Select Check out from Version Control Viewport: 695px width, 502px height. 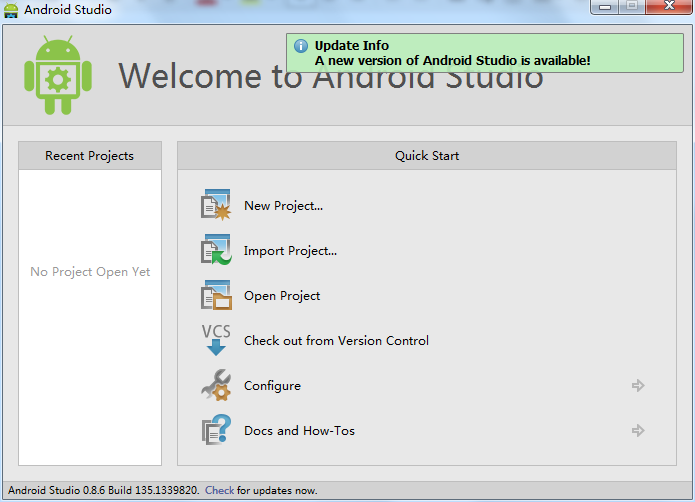pyautogui.click(x=336, y=341)
